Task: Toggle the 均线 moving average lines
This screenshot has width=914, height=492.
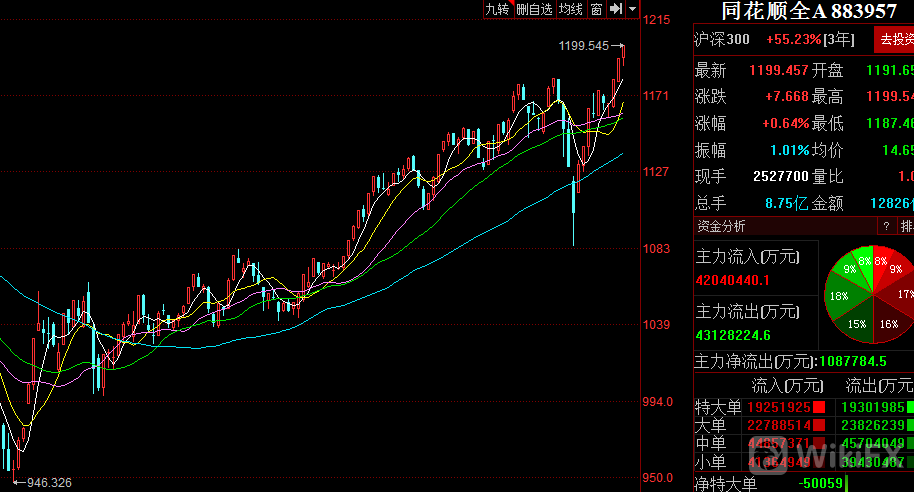Action: (571, 9)
